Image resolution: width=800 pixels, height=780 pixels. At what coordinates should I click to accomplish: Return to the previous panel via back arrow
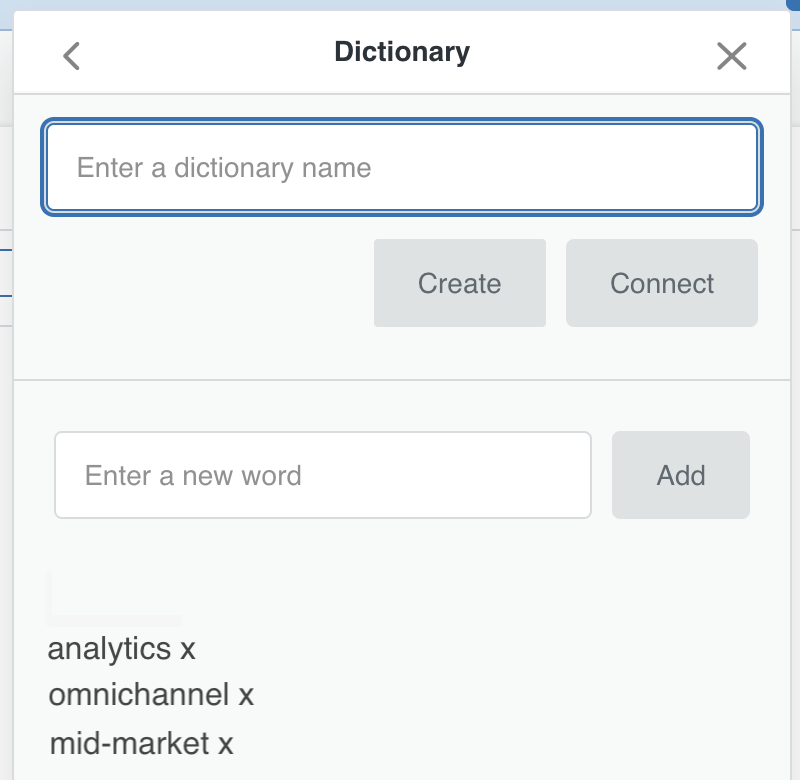point(71,55)
